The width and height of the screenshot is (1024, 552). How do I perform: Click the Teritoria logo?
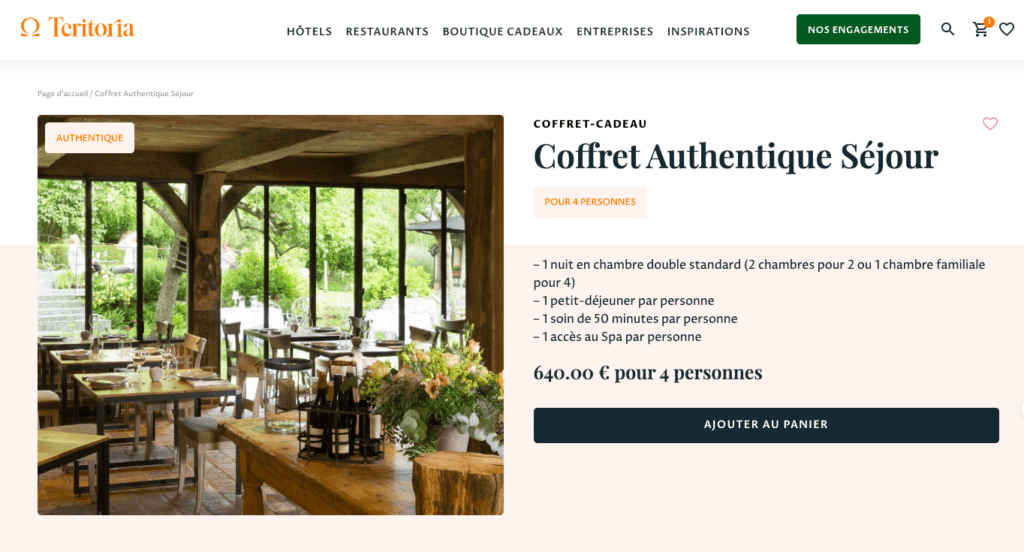[77, 27]
